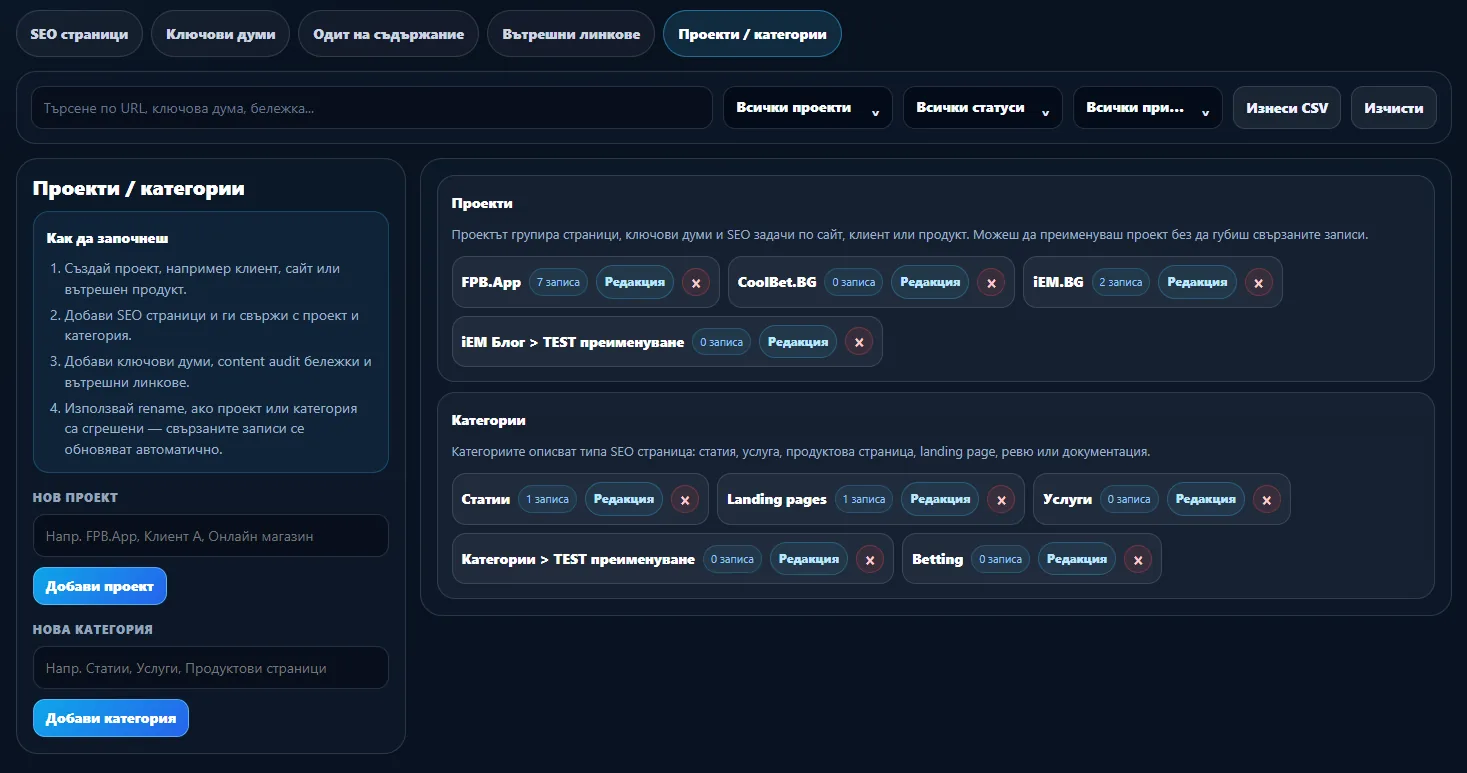Image resolution: width=1467 pixels, height=773 pixels.
Task: Focus the Нов проект name input
Action: click(211, 536)
